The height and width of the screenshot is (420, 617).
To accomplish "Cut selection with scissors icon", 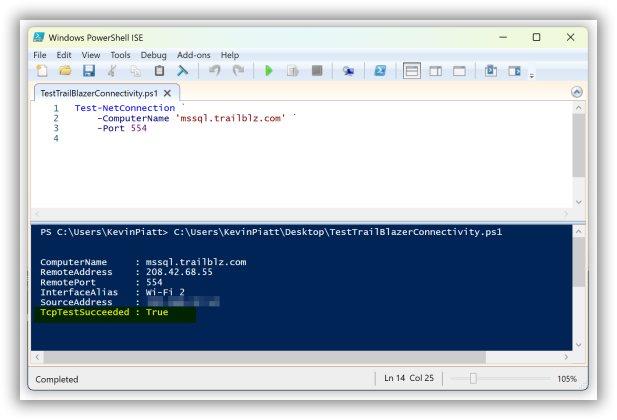I will point(112,71).
